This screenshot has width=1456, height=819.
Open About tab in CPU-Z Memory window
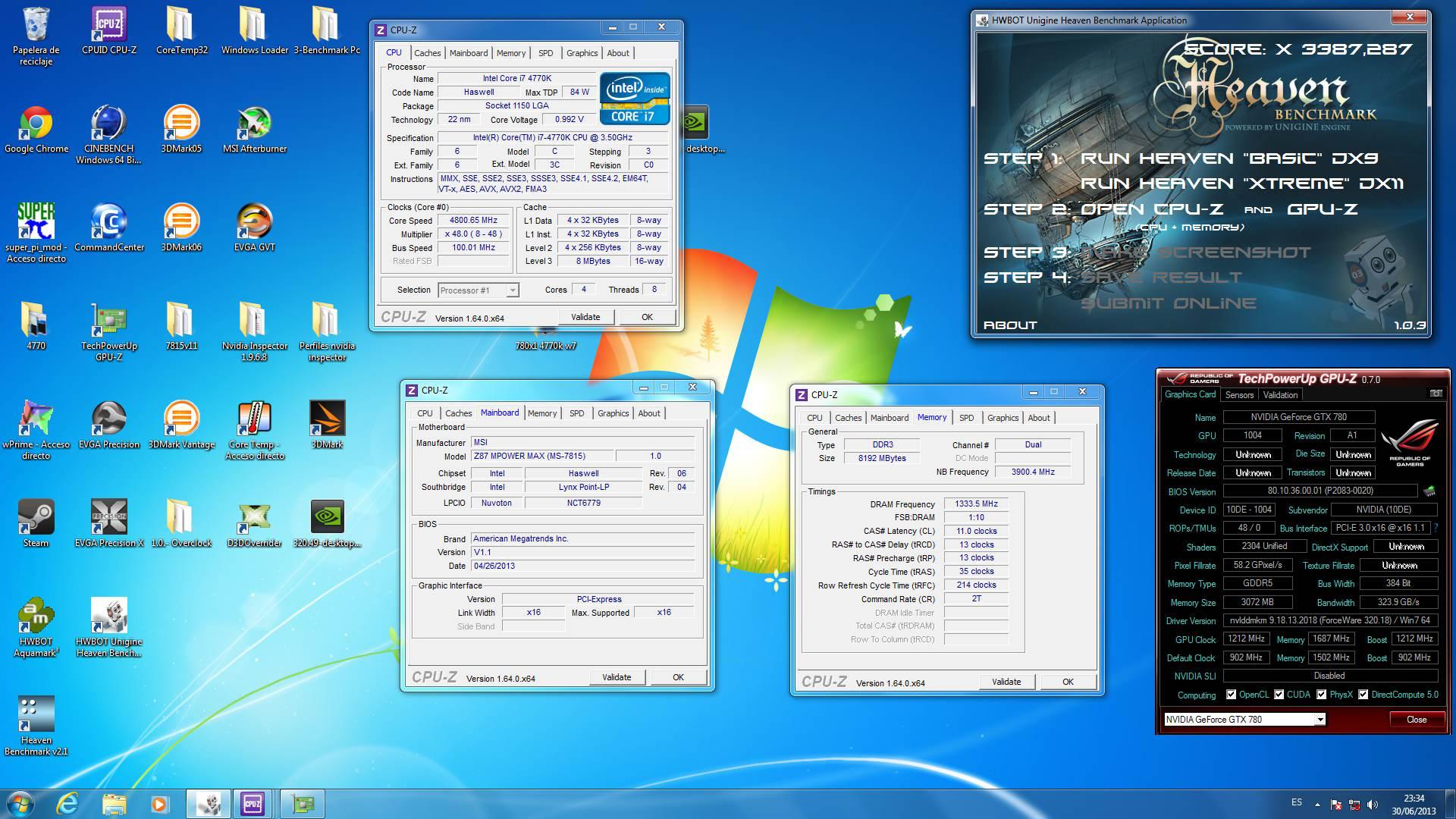click(1039, 418)
